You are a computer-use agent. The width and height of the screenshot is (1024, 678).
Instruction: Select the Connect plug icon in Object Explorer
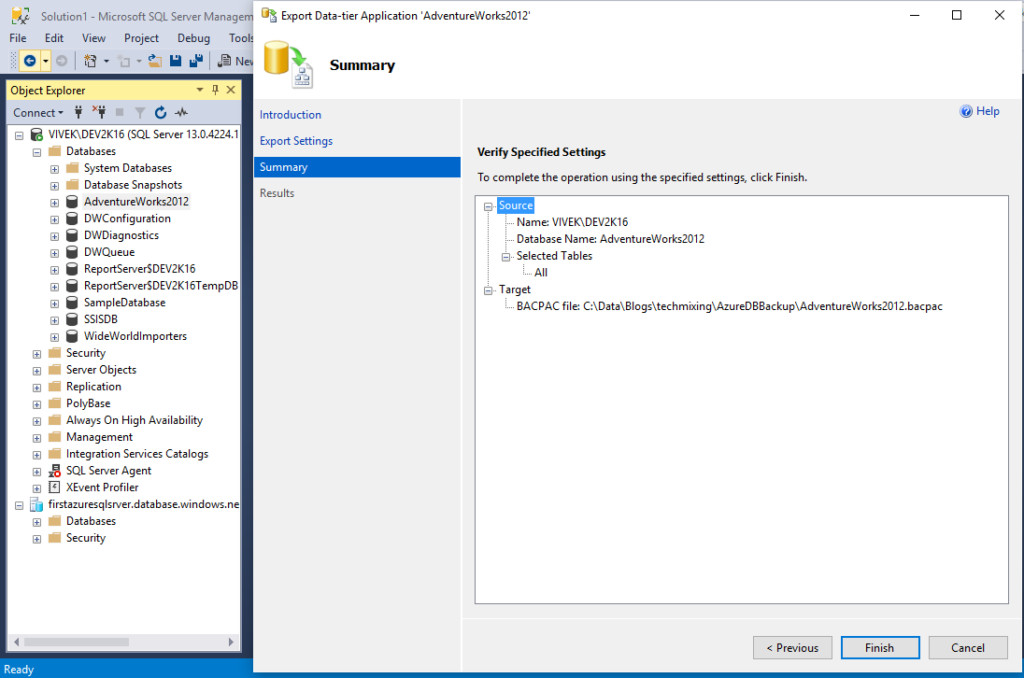pos(78,112)
